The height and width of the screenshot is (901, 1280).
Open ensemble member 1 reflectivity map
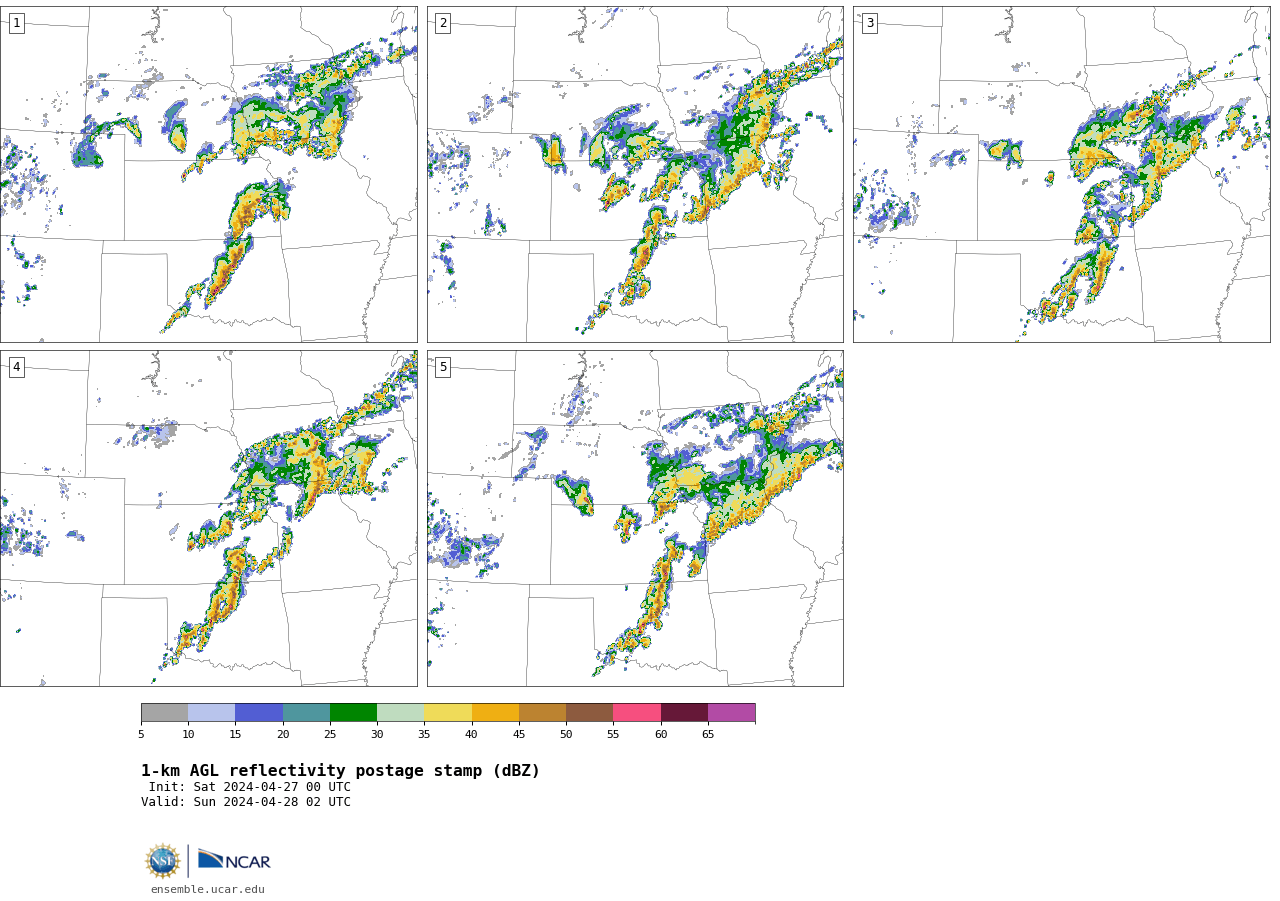[x=208, y=174]
